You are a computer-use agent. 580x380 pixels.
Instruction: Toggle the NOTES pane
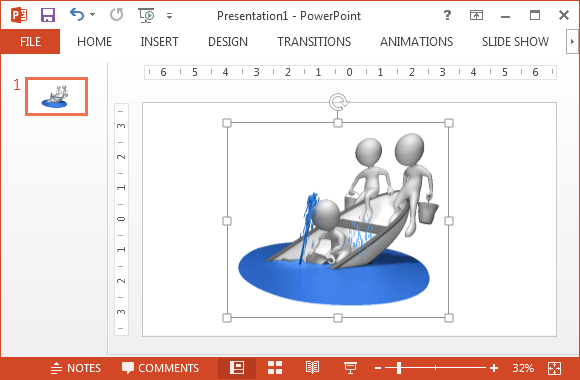click(x=75, y=368)
